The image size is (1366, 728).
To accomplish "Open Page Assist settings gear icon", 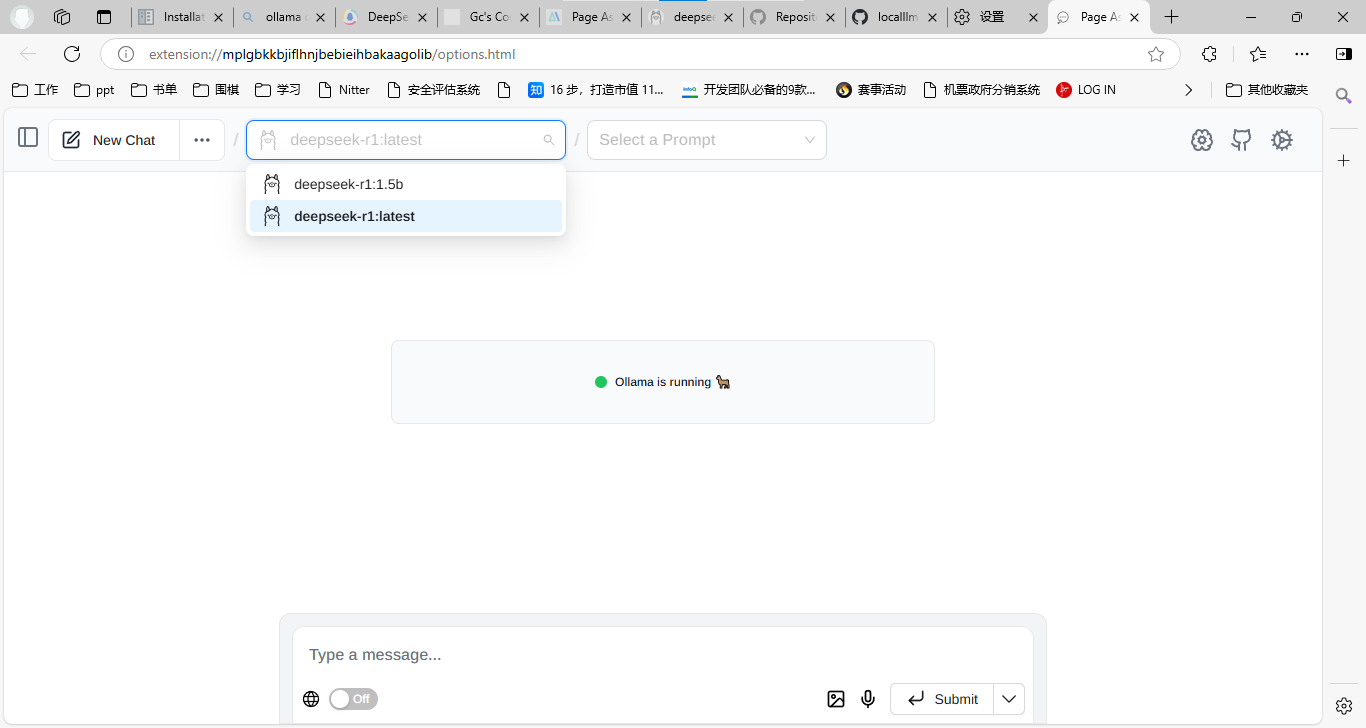I will [x=1282, y=140].
